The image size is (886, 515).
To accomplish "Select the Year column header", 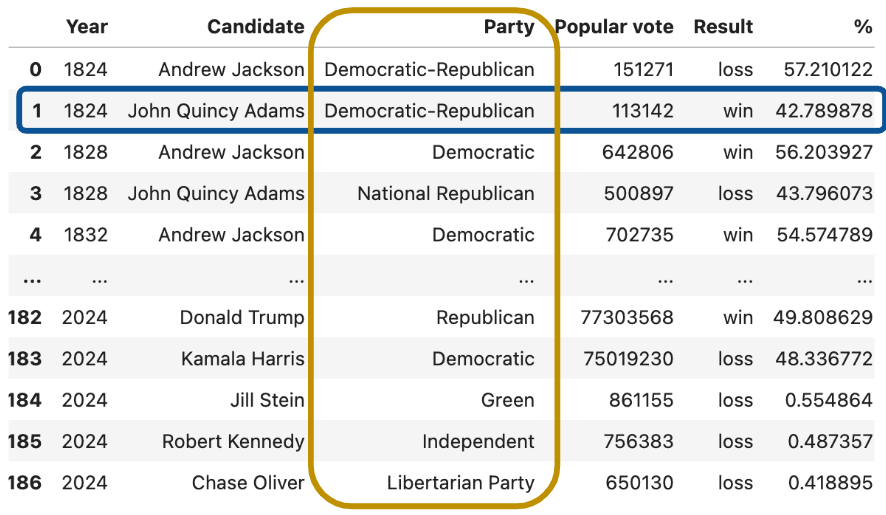I will pos(86,27).
